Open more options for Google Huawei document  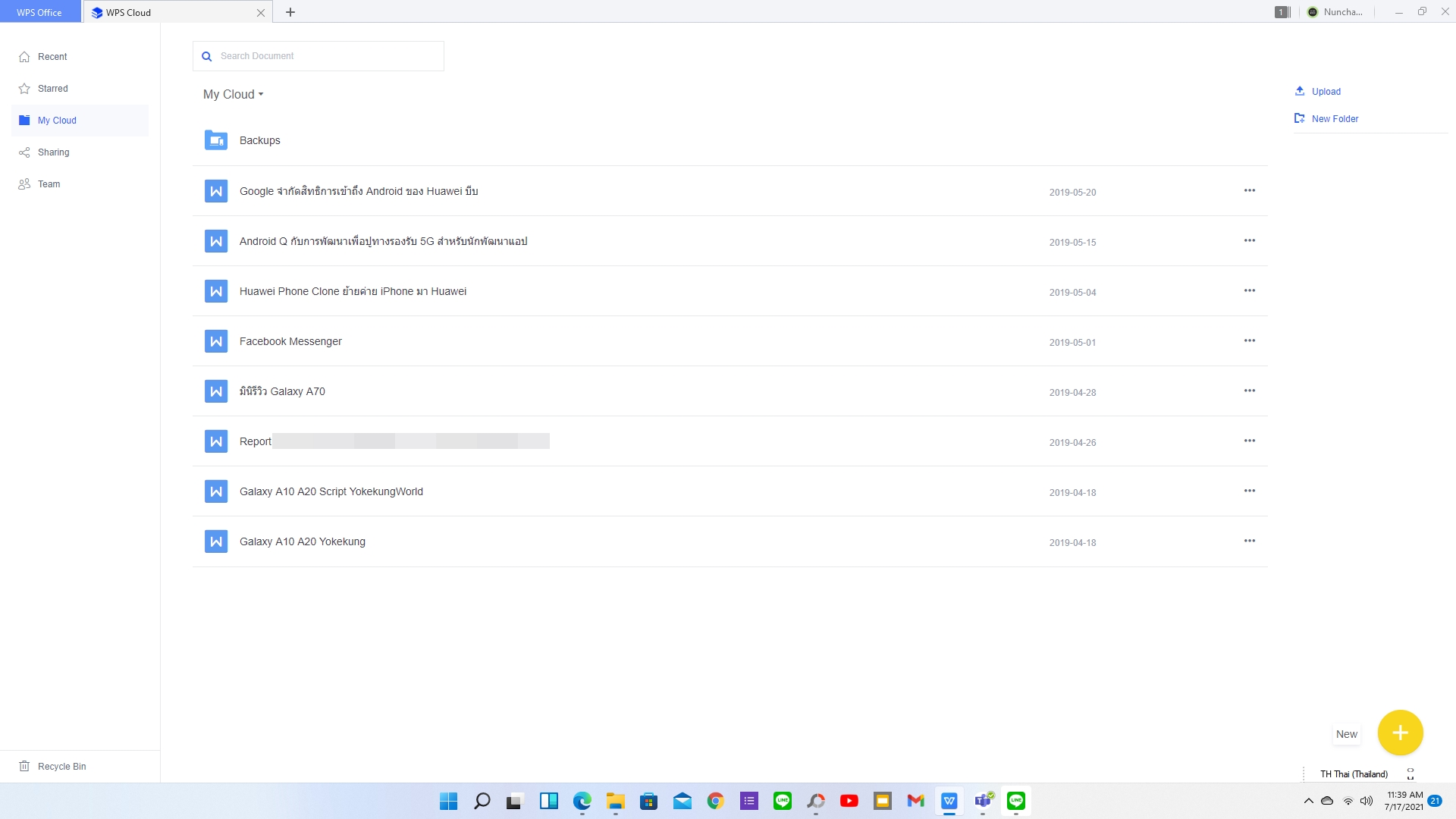[1250, 190]
